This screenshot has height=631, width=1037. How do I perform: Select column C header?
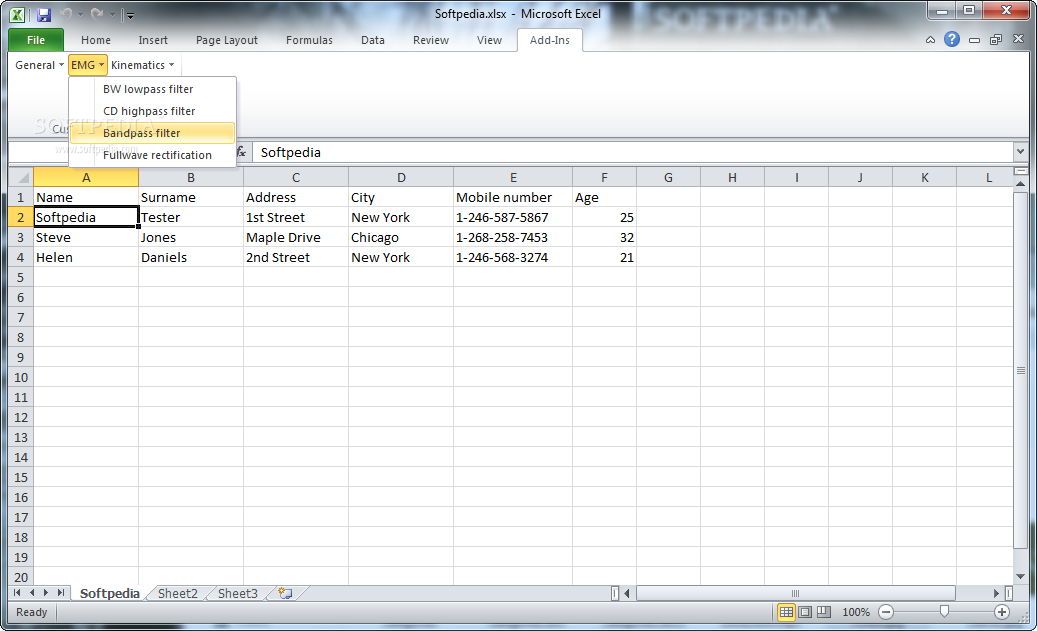click(x=296, y=177)
